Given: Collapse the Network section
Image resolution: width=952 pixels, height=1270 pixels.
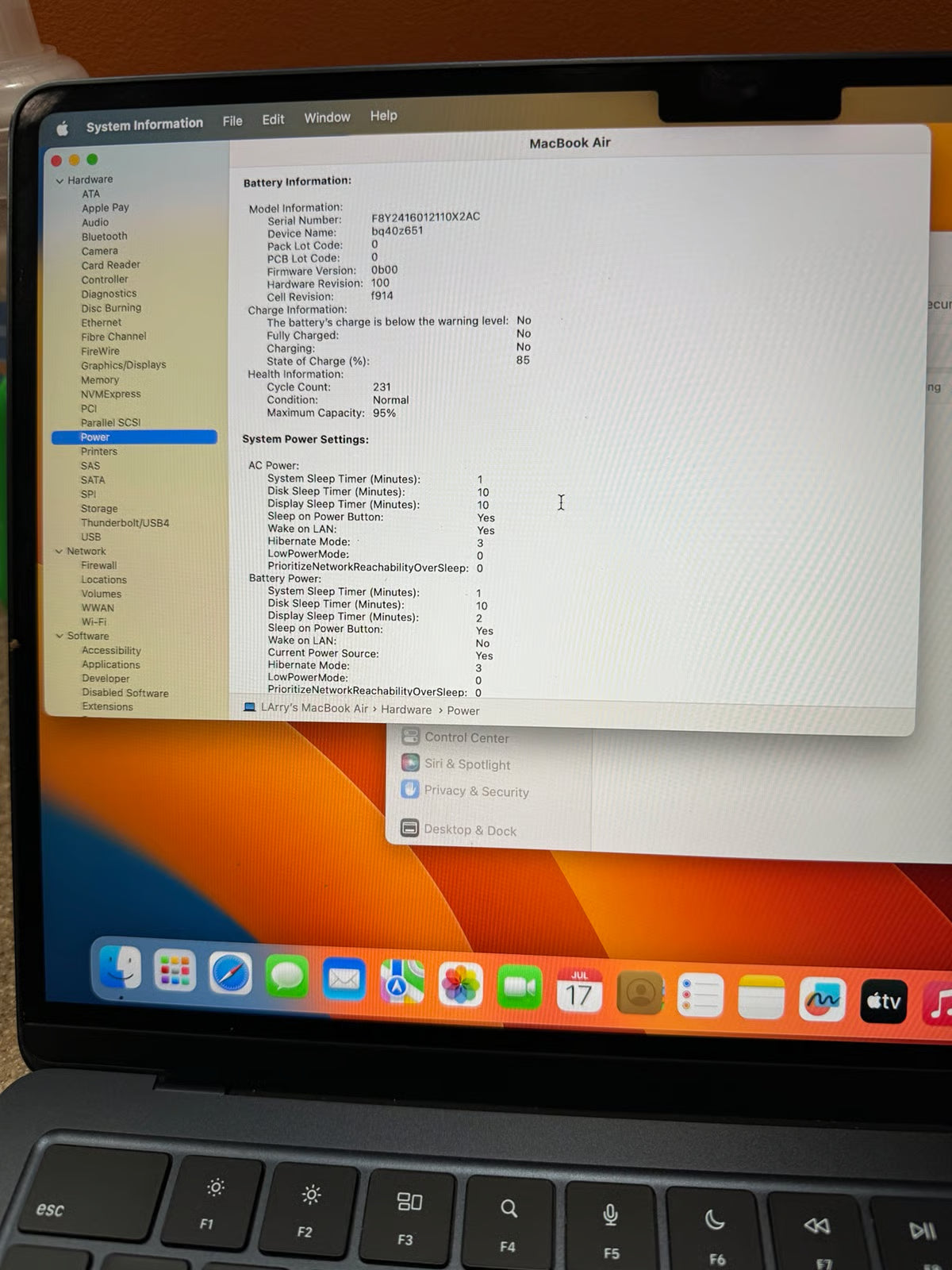Looking at the screenshot, I should point(59,552).
